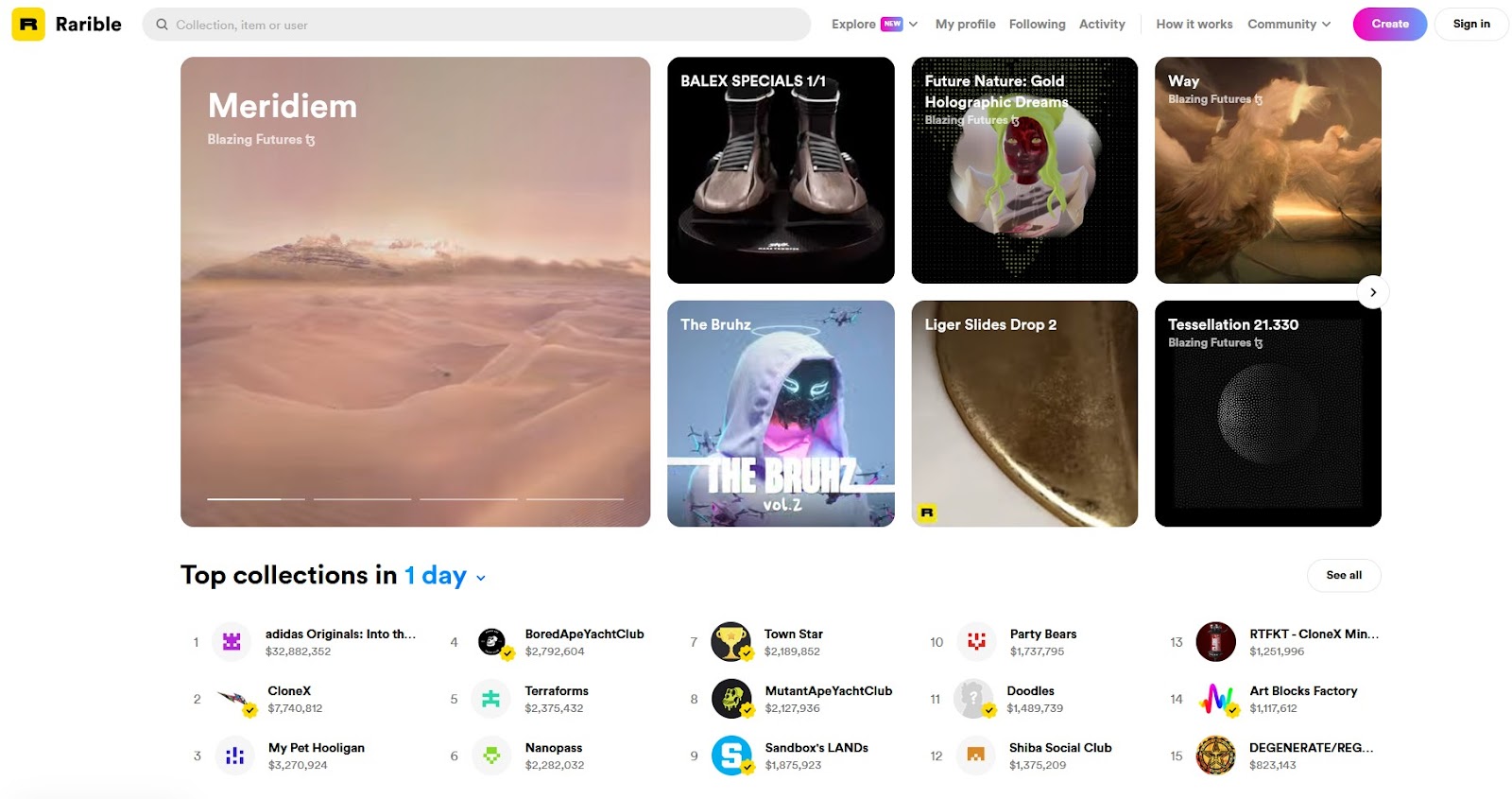Open the Art Blocks Factory icon
This screenshot has width=1512, height=799.
[x=1216, y=699]
